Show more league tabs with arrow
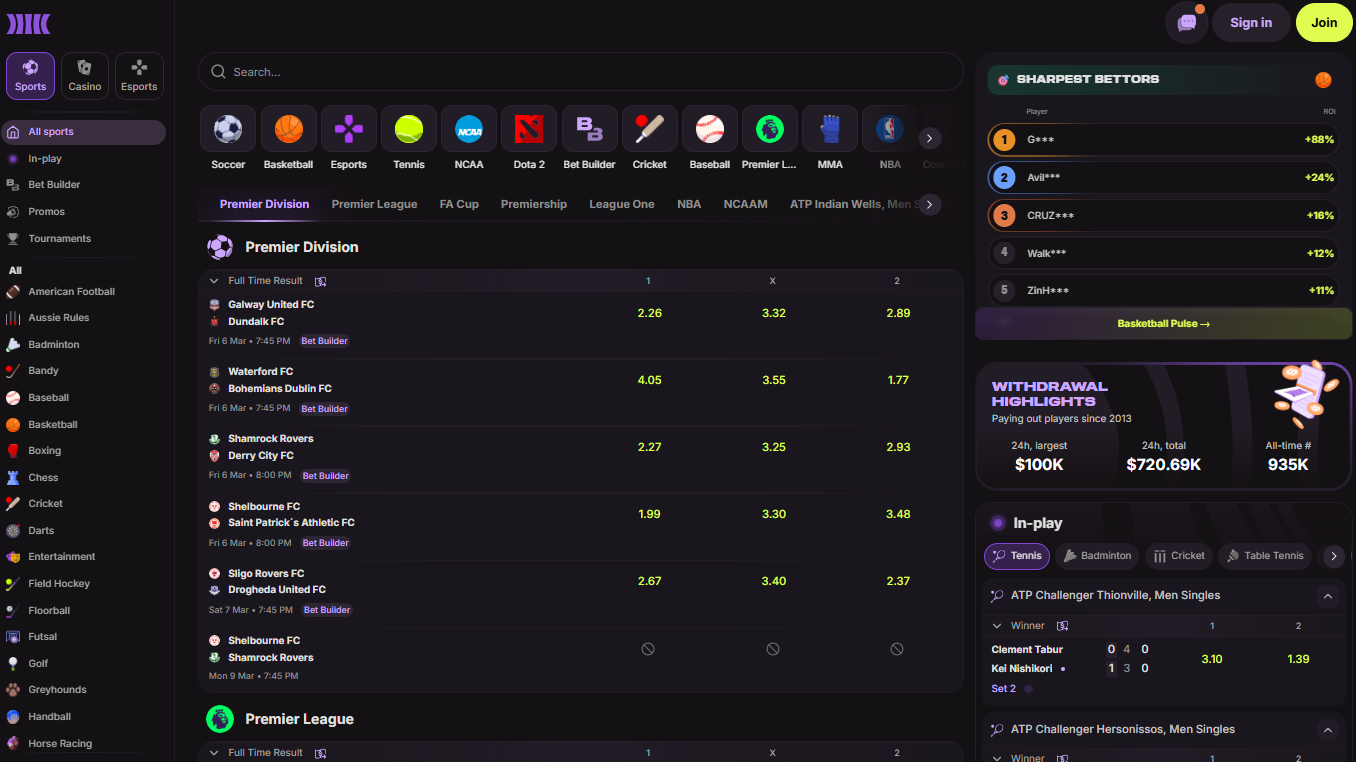 tap(930, 204)
